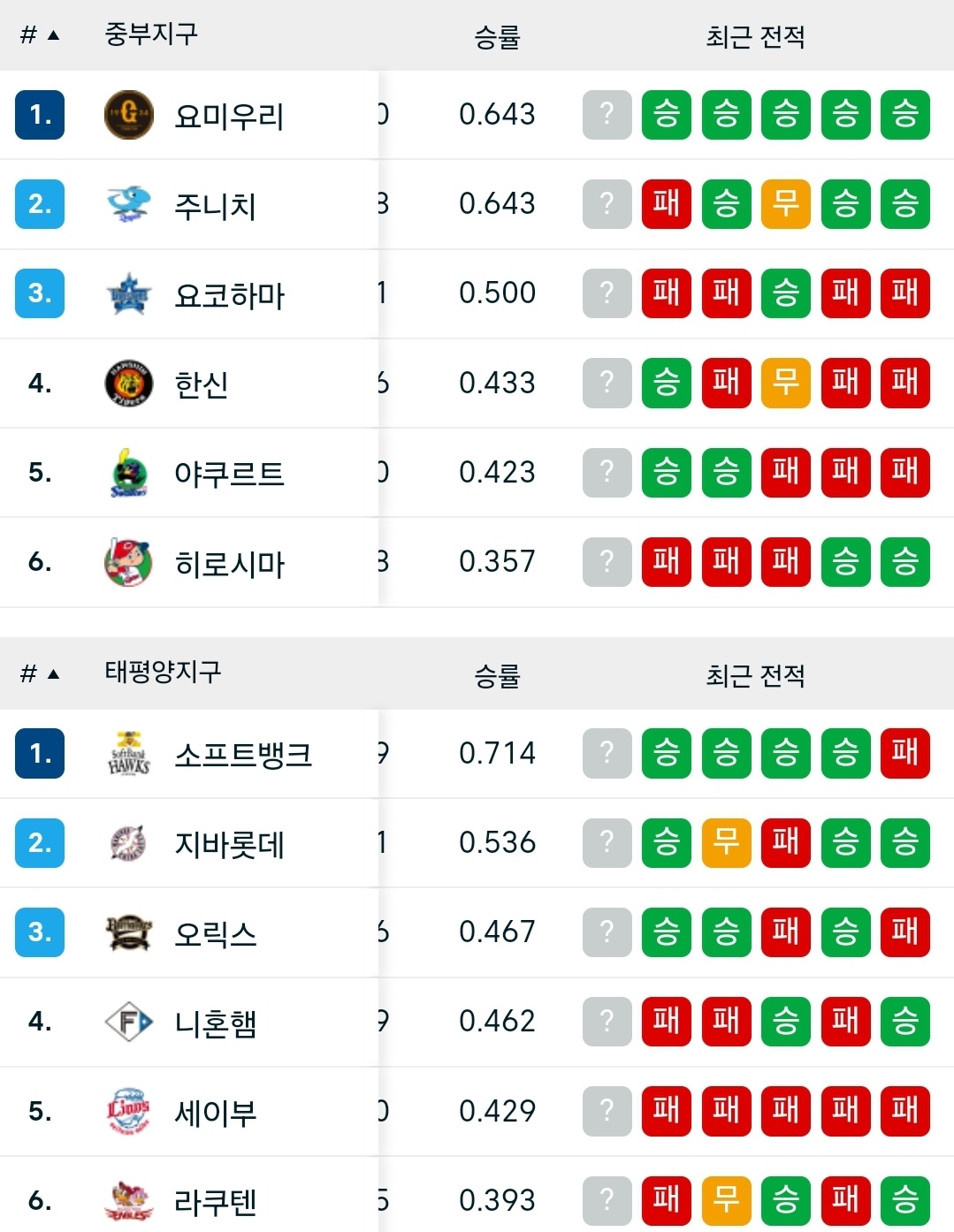
Task: Click the Yakult Swallows team logo
Action: click(129, 473)
